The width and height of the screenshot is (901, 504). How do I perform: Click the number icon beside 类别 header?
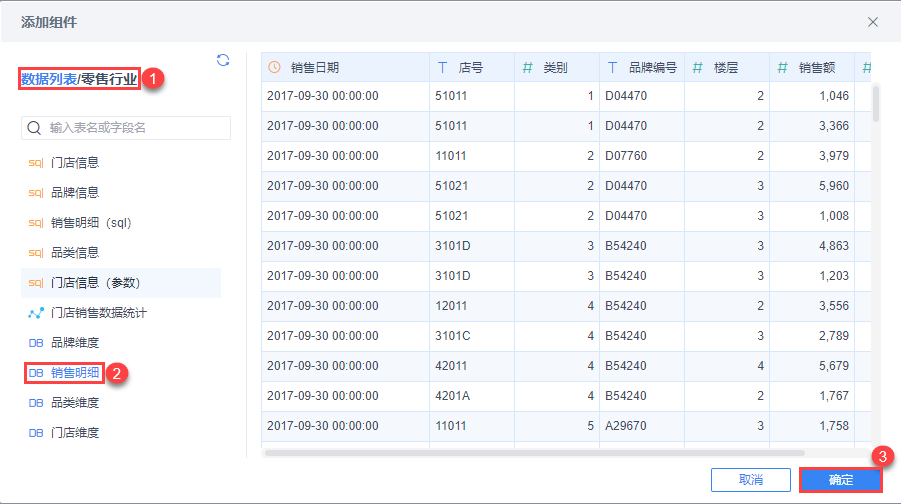tap(527, 68)
